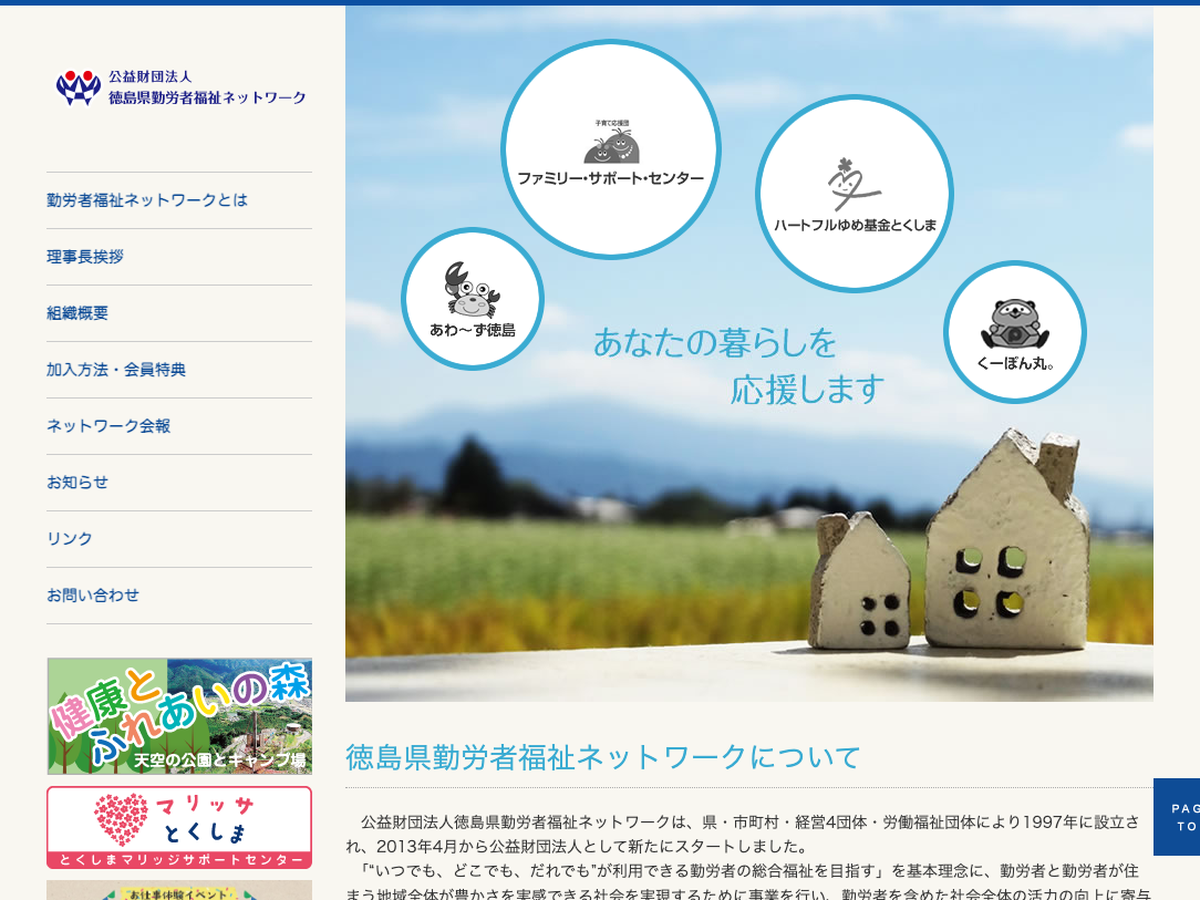The height and width of the screenshot is (900, 1200).
Task: Select 組織概要 in sidebar menu
Action: click(77, 313)
